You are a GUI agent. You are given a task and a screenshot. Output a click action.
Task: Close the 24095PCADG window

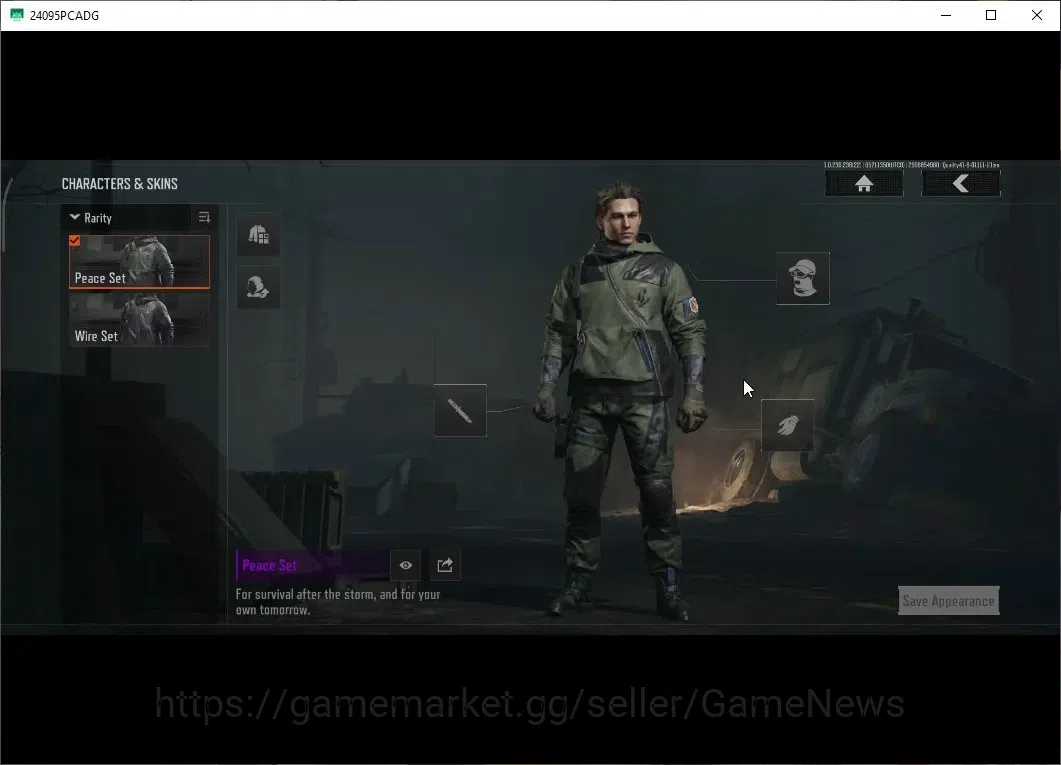[x=1037, y=15]
